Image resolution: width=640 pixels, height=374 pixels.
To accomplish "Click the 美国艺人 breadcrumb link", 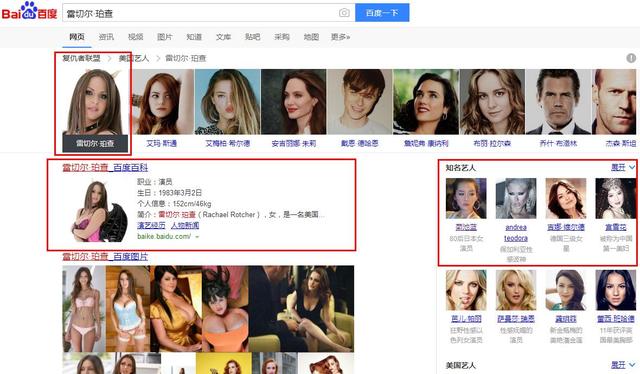I will pos(133,58).
